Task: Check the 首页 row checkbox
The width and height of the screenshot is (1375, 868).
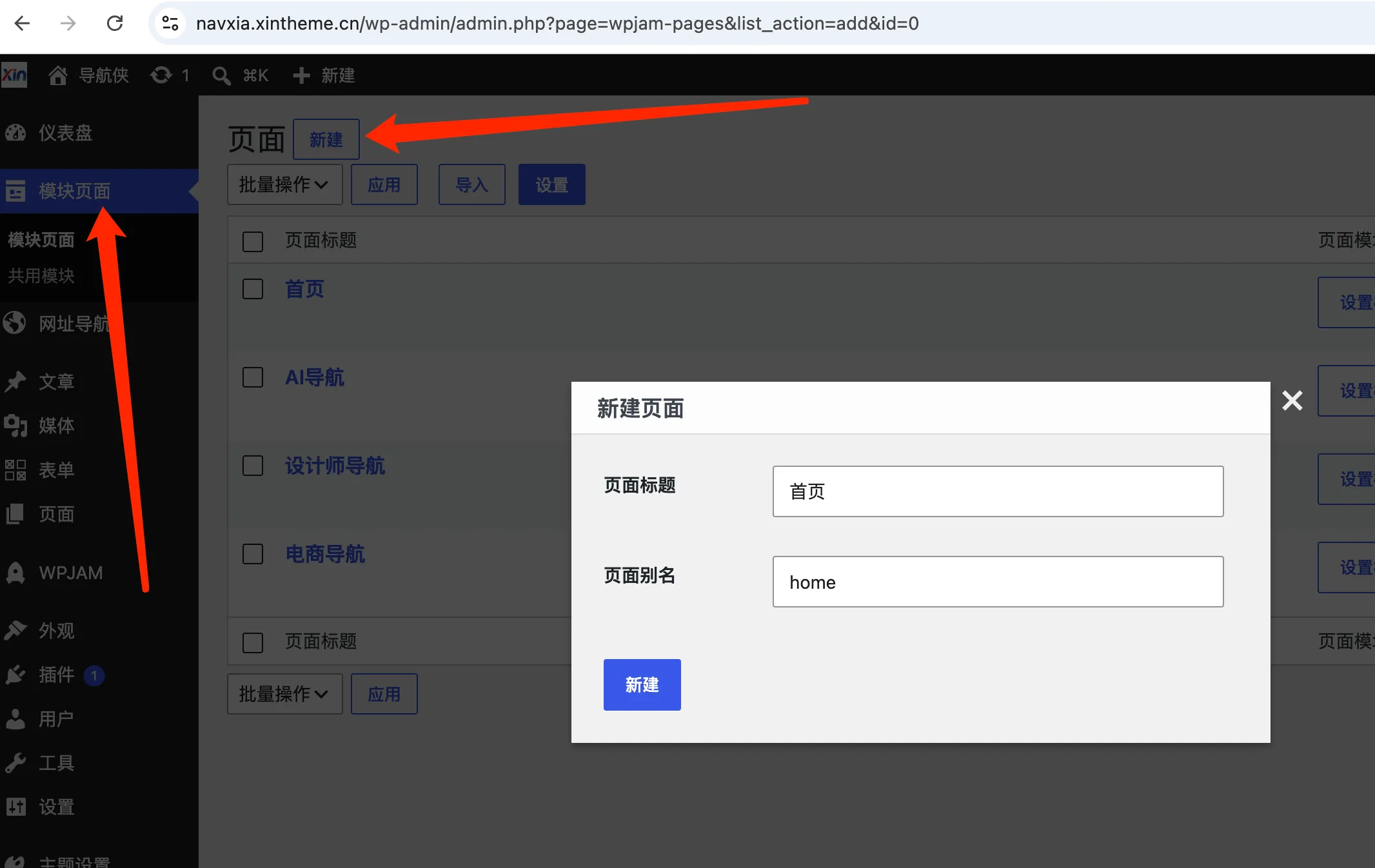Action: 253,289
